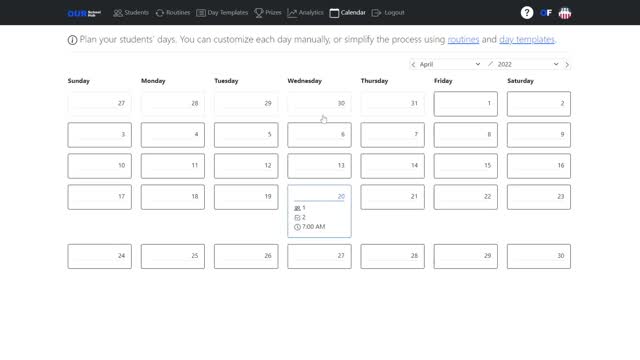This screenshot has width=640, height=360.
Task: Select Thursday March 31 cell
Action: tap(392, 104)
